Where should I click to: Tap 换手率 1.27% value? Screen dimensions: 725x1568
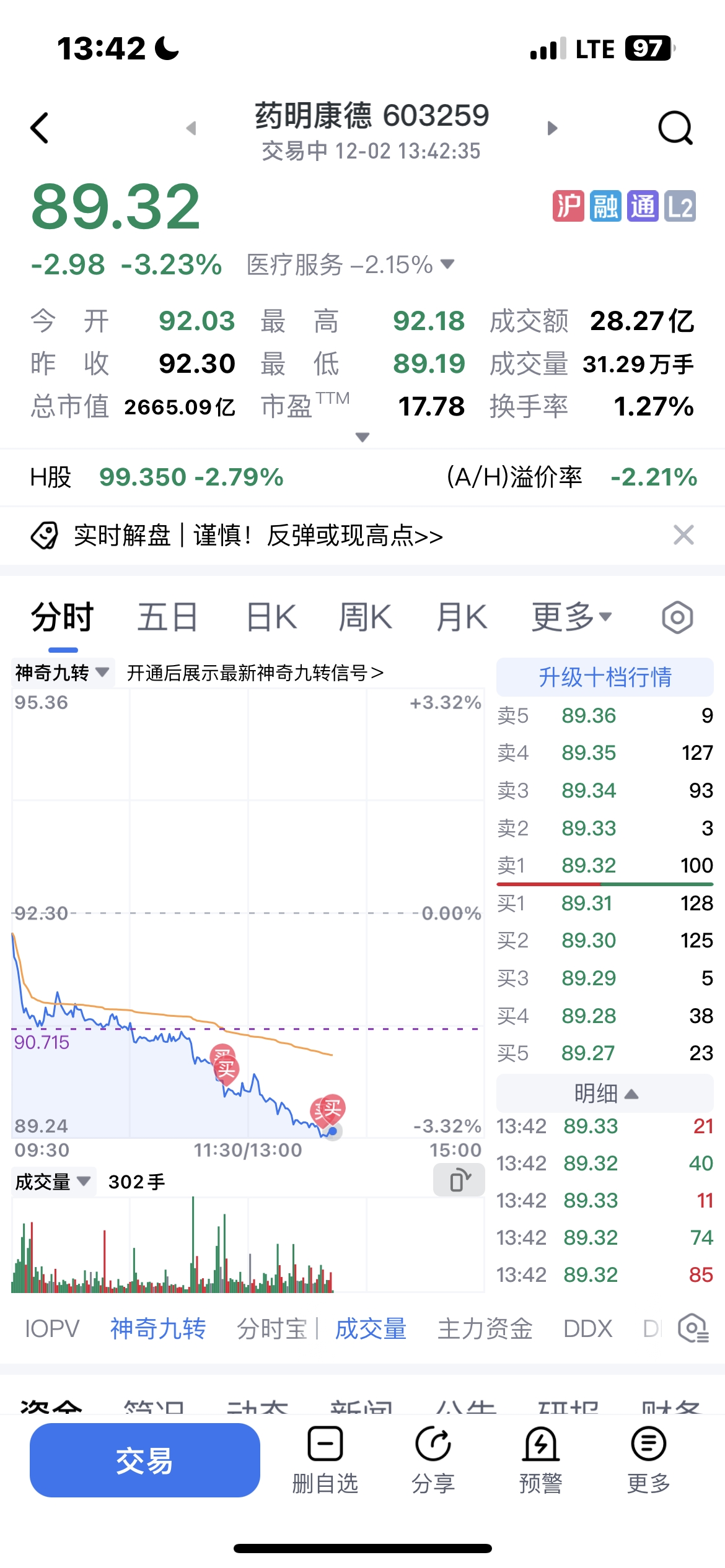[x=654, y=406]
